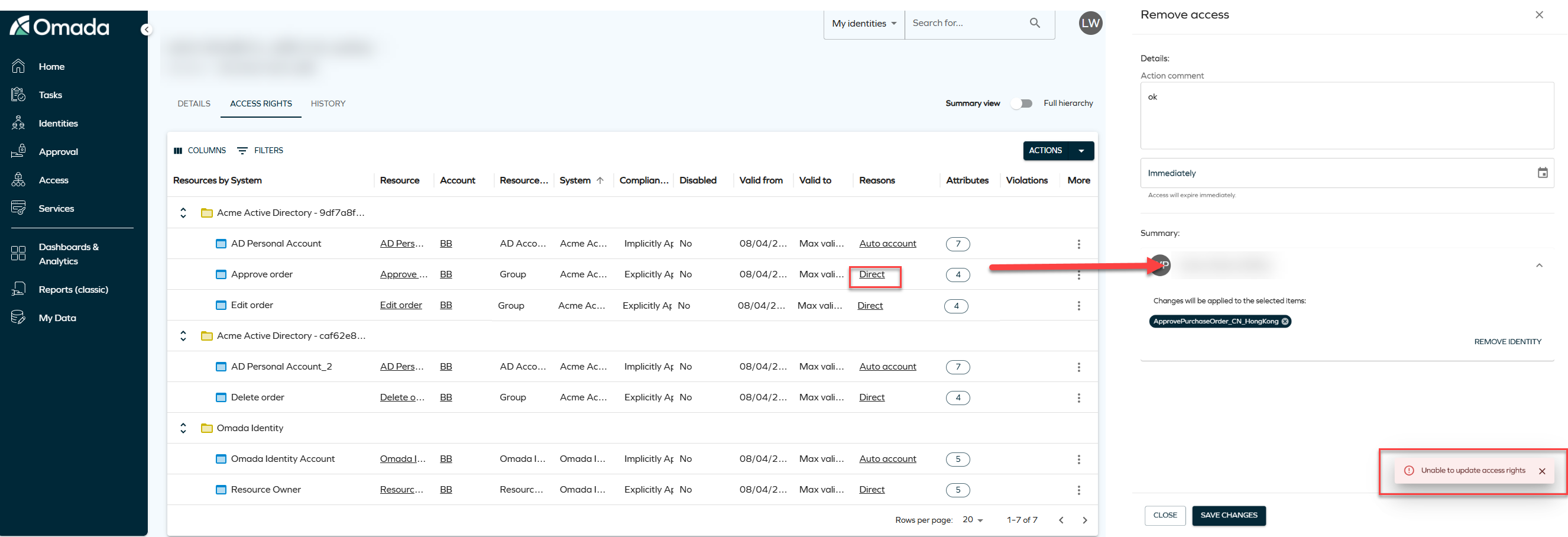
Task: Open Reports (classic)
Action: 73,289
